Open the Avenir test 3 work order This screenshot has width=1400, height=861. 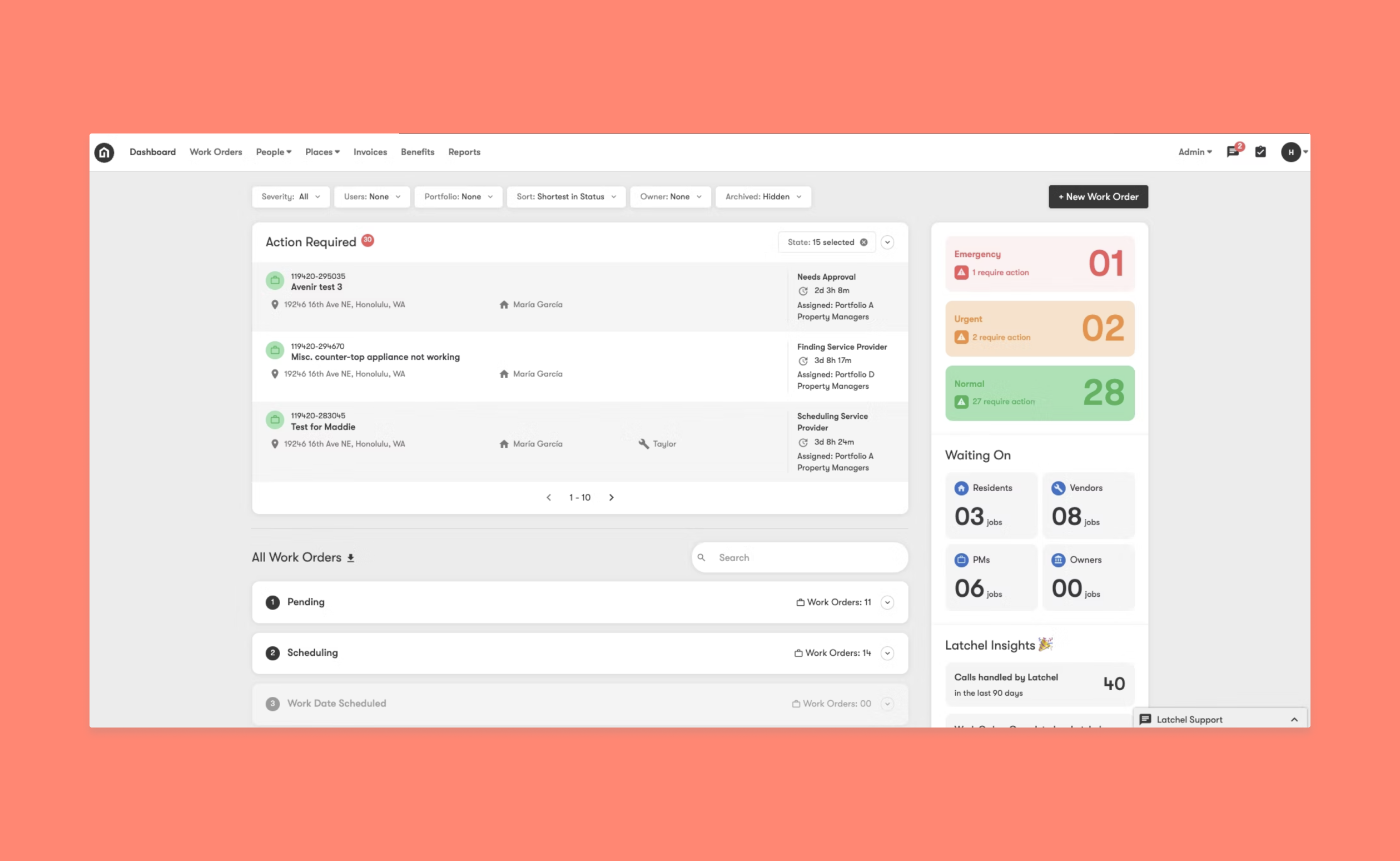pyautogui.click(x=316, y=287)
